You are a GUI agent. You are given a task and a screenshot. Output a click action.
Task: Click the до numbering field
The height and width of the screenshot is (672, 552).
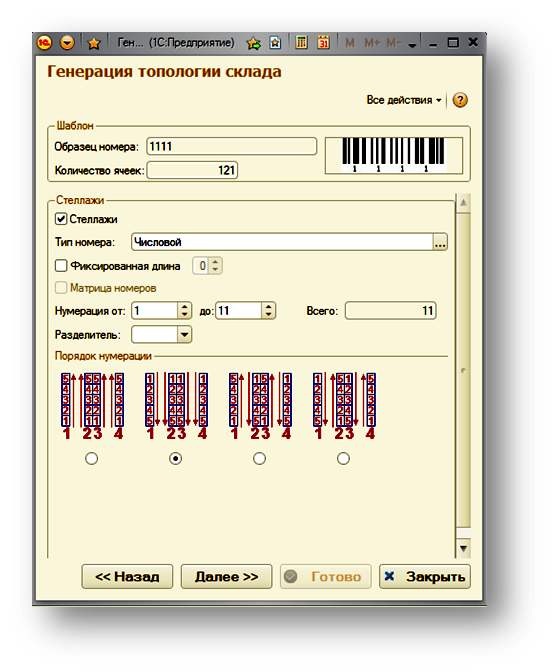tap(238, 310)
